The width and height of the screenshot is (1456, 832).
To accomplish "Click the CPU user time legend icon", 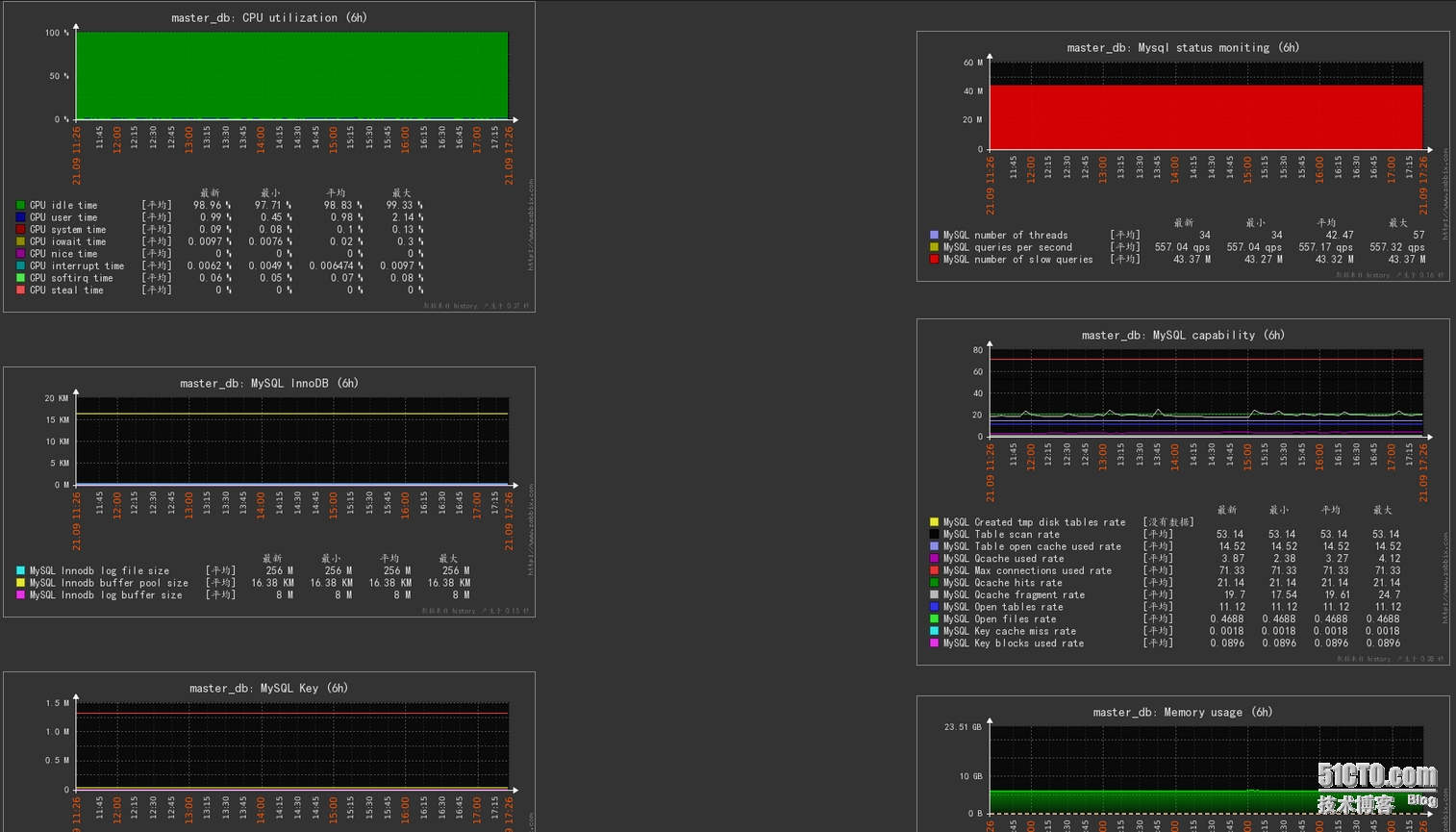I will coord(20,217).
